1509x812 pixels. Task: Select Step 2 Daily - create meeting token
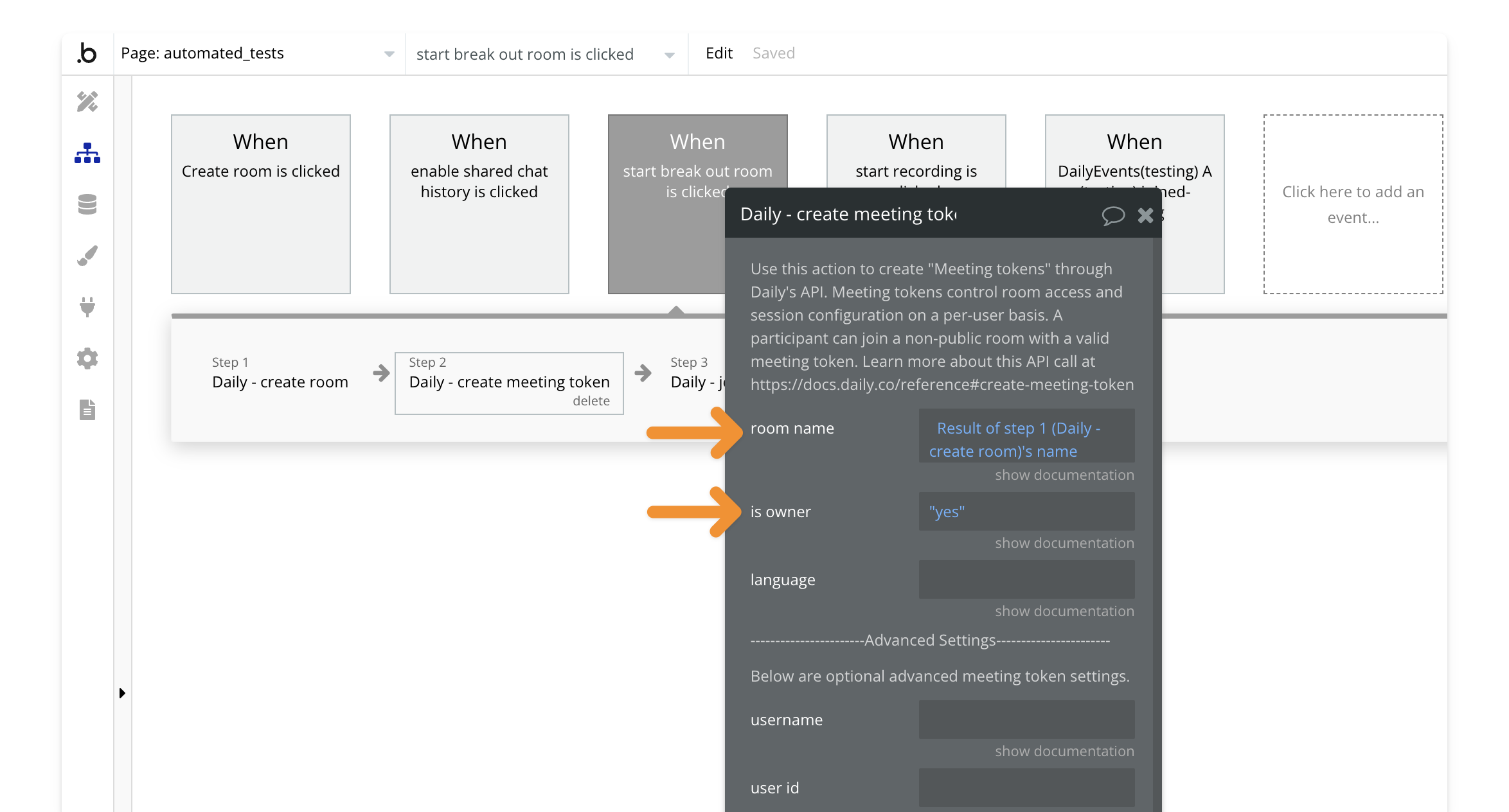coord(509,383)
